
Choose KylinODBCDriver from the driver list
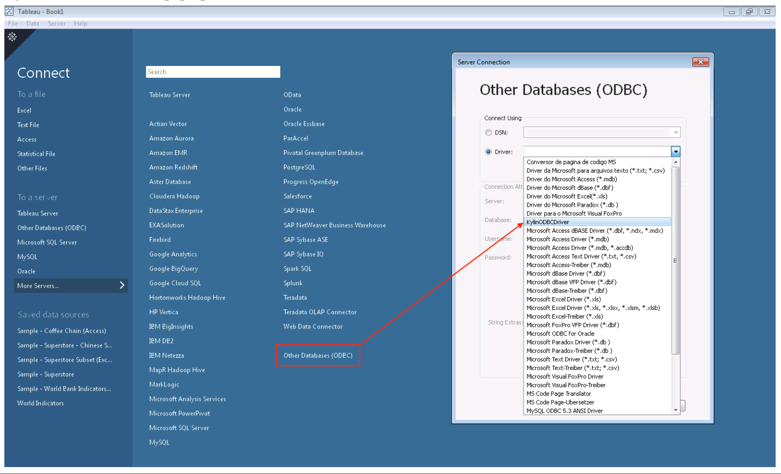click(x=598, y=222)
